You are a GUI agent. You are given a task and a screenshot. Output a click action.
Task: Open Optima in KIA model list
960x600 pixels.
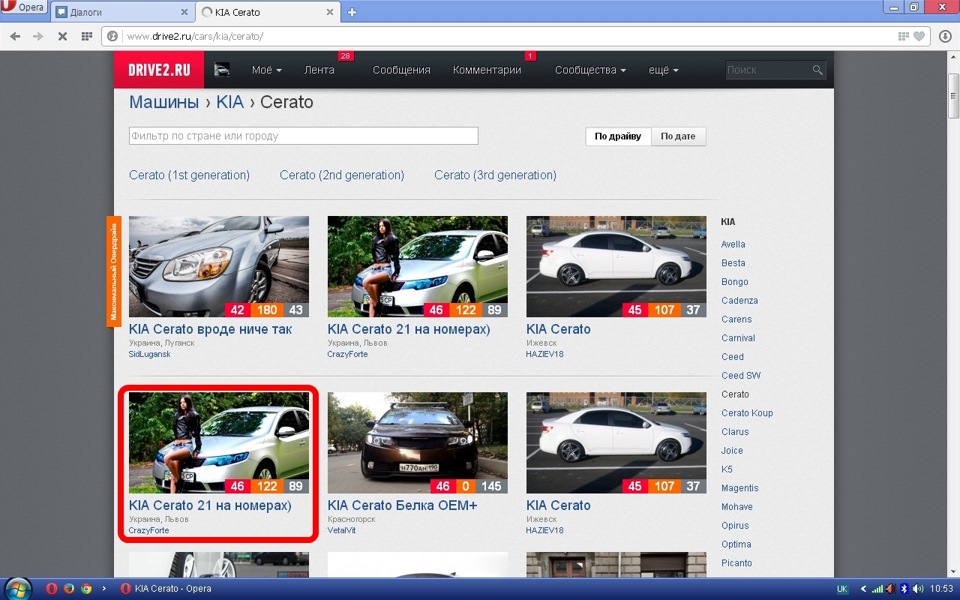[x=736, y=544]
